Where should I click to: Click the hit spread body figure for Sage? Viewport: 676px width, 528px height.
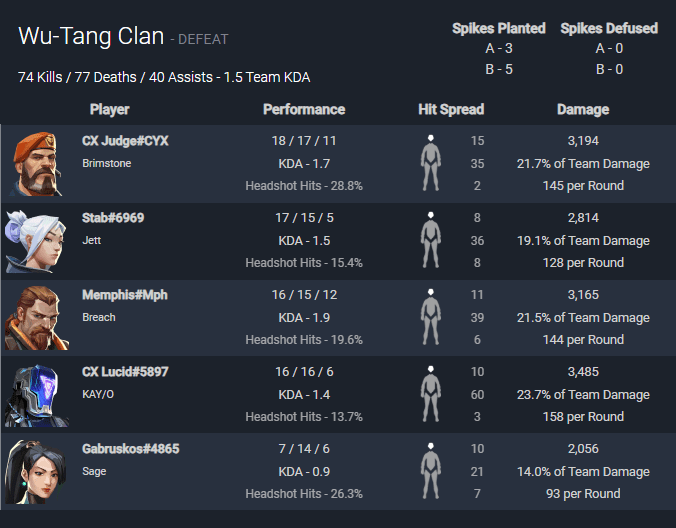[431, 471]
